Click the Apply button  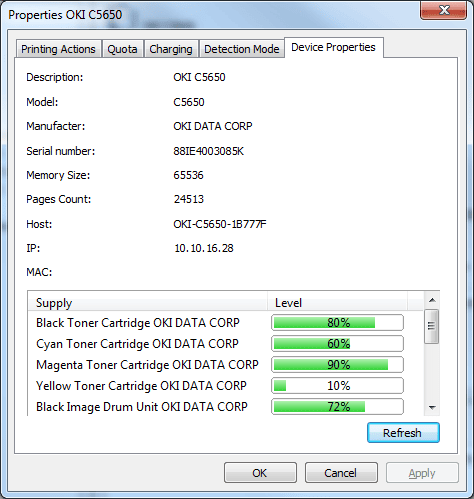click(422, 473)
